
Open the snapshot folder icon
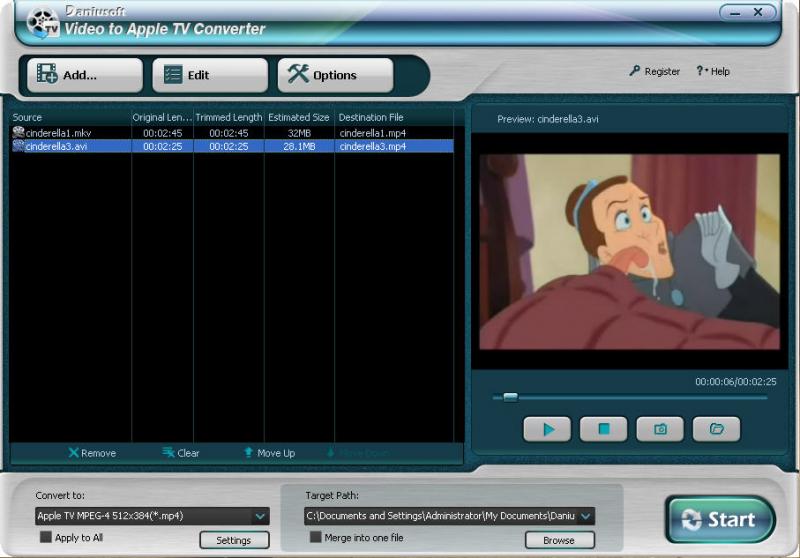[x=716, y=429]
